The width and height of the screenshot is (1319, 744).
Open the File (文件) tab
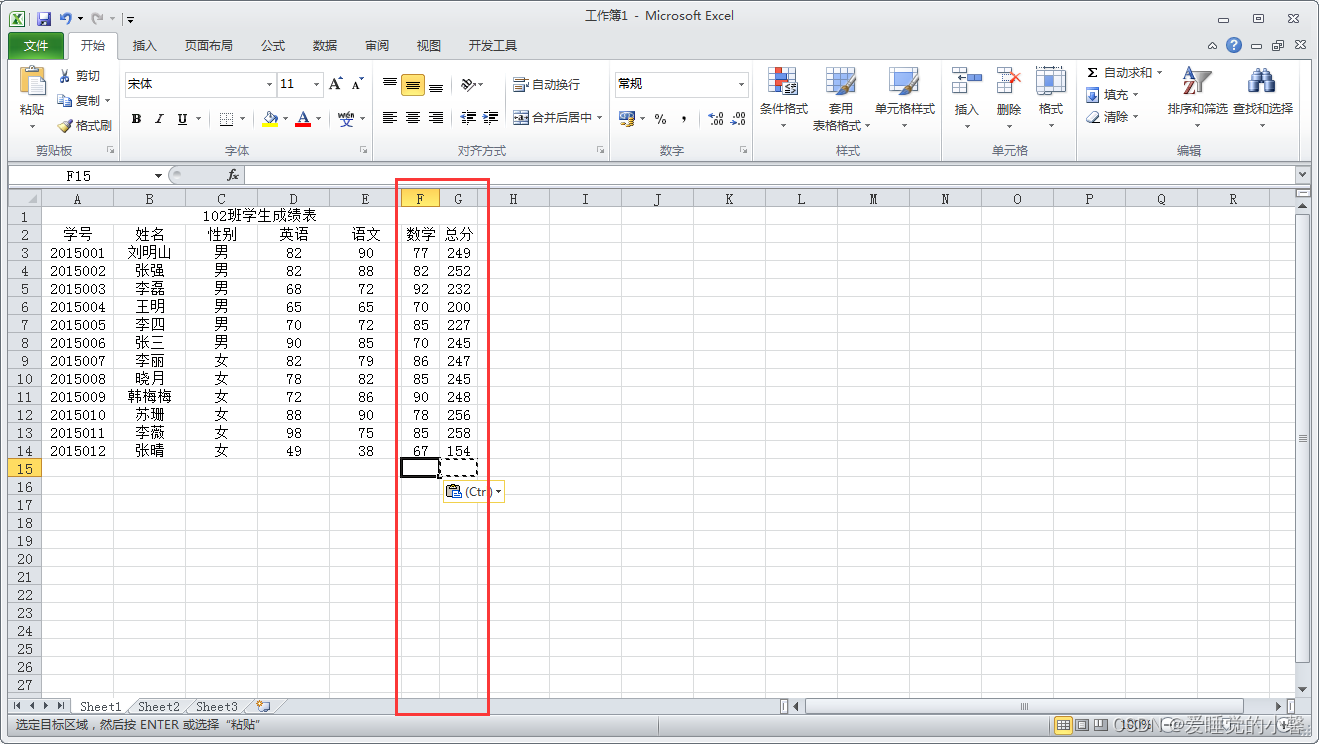click(36, 45)
